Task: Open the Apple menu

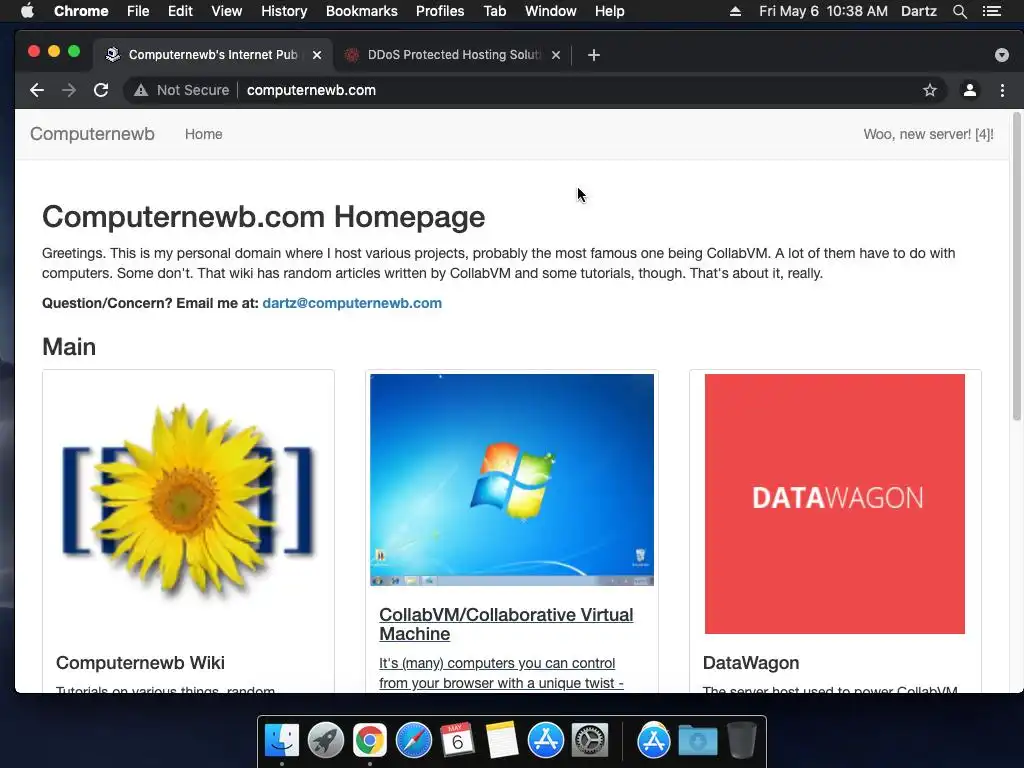Action: (x=27, y=11)
